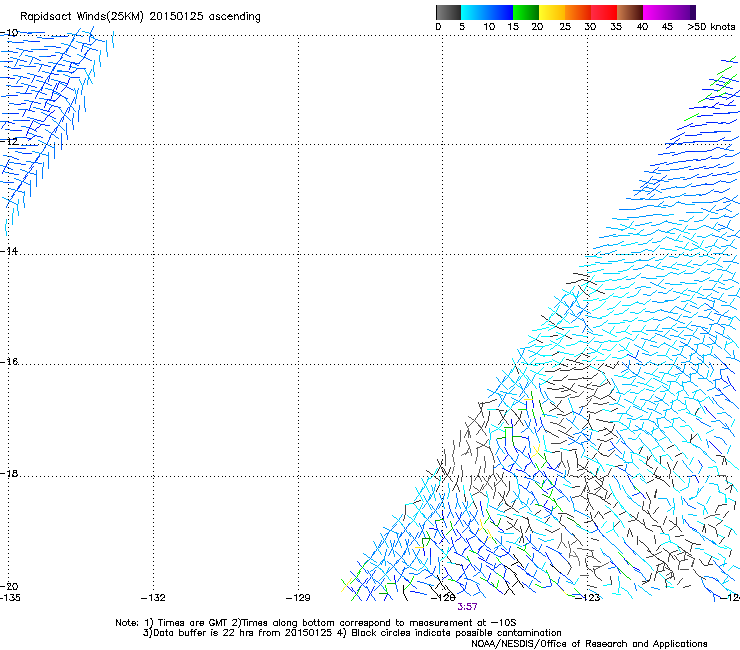Click the 'Rapidscat Winds(25KM) 20150125 ascending' title
This screenshot has height=650, width=740.
140,17
